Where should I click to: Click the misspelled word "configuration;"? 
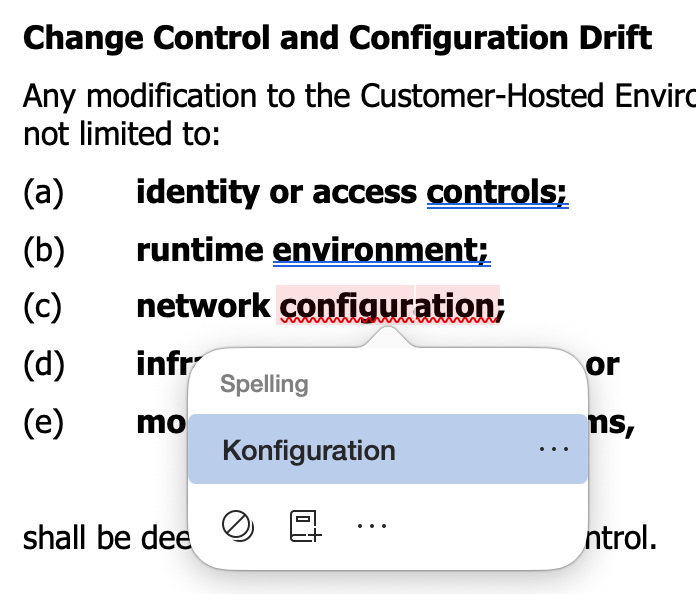tap(392, 306)
